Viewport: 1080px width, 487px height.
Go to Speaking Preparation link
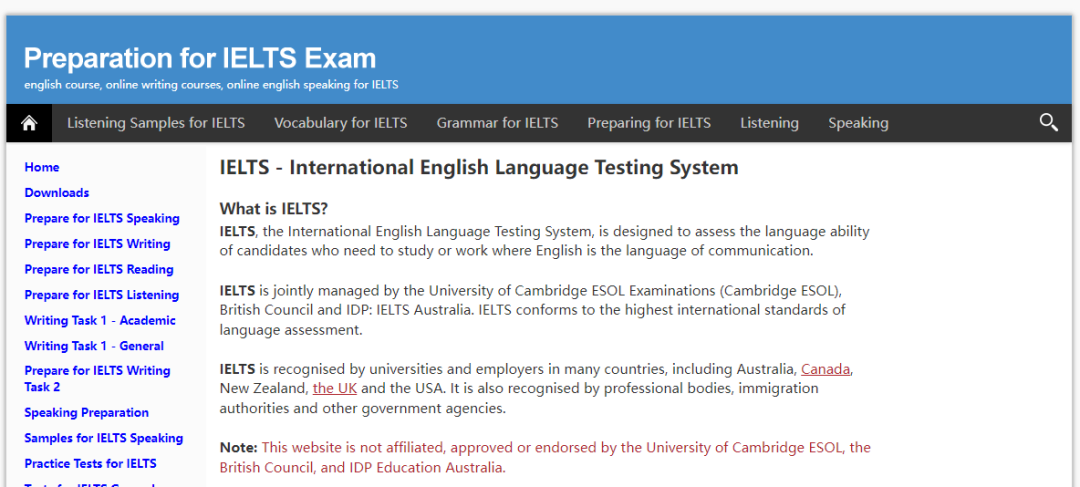point(86,413)
